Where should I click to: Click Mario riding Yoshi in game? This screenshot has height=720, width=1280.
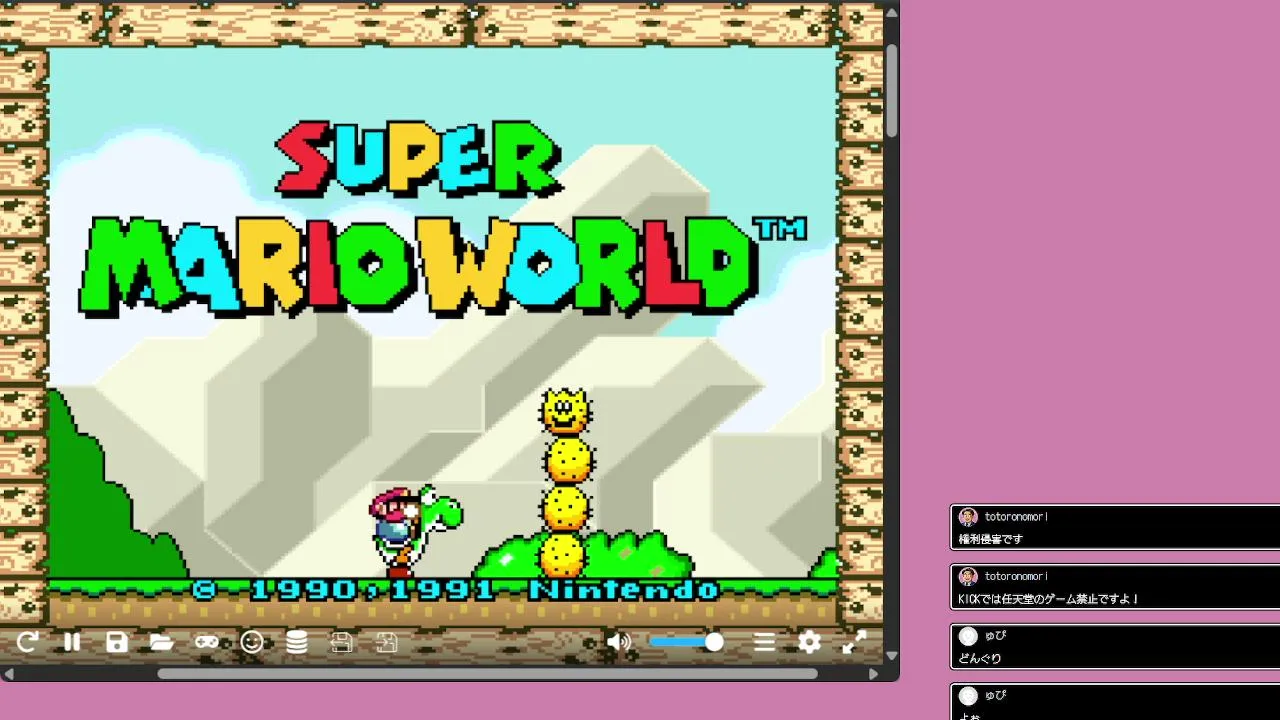tap(414, 530)
